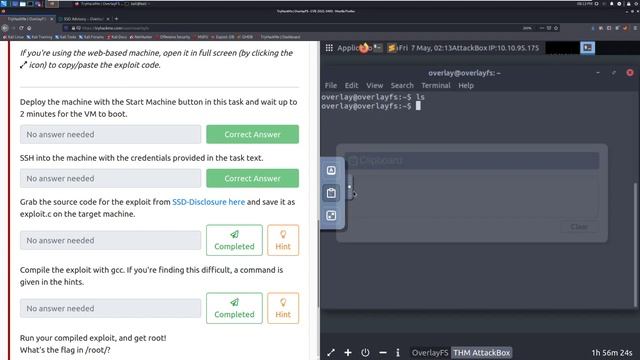Screen dimensions: 640x360
Task: Click the terminal vertical scrollbar
Action: 635,245
